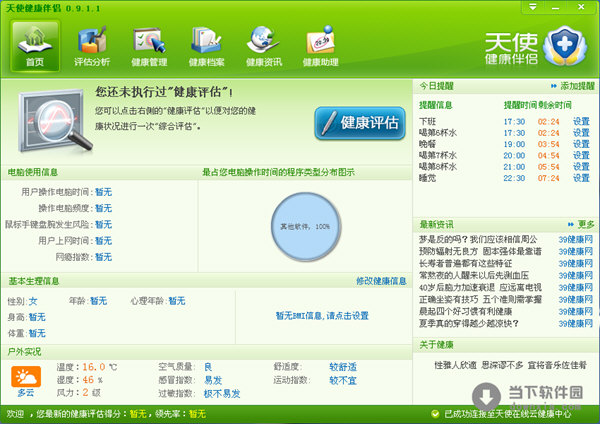Open the 健康资讯 toolbar icon
The width and height of the screenshot is (600, 424).
(264, 46)
